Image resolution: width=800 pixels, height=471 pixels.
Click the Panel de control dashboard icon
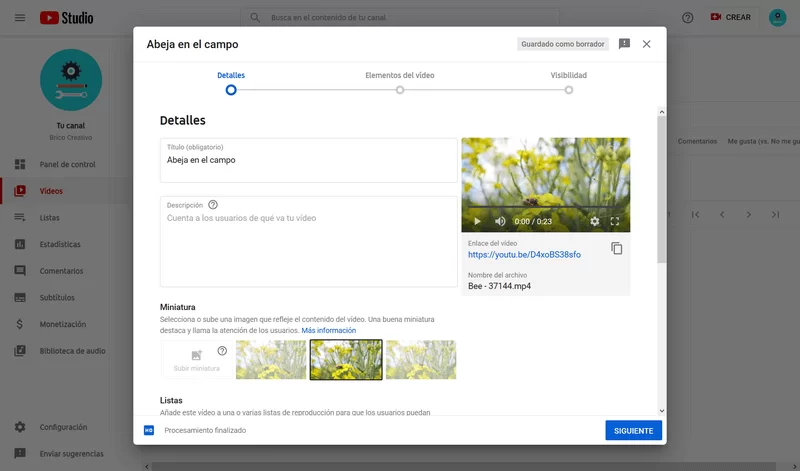pyautogui.click(x=20, y=164)
